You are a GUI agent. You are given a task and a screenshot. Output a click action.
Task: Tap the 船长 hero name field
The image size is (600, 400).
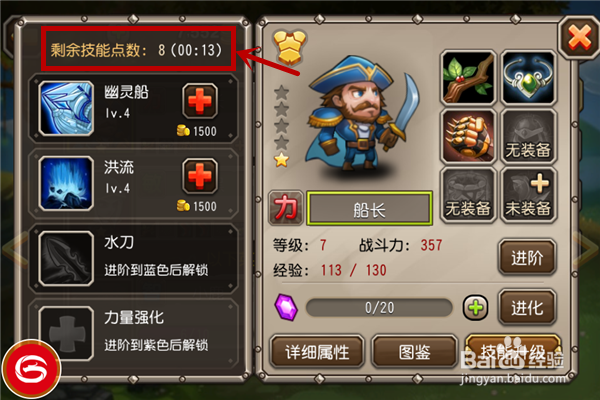(x=369, y=209)
